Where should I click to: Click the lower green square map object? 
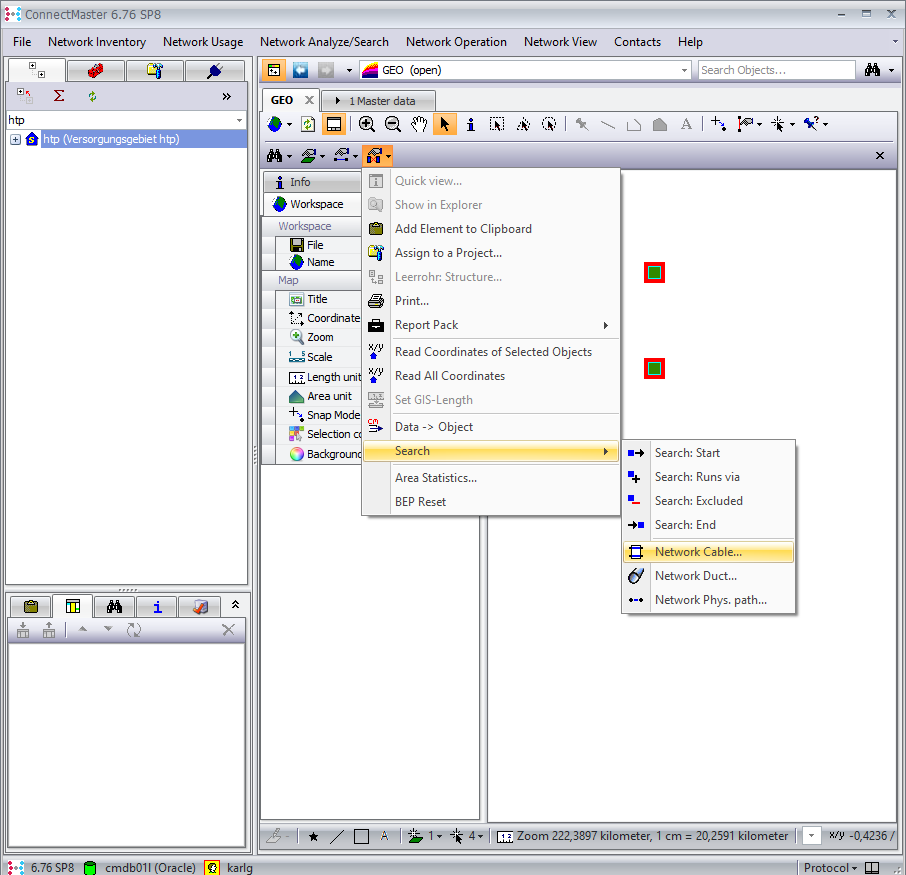654,369
